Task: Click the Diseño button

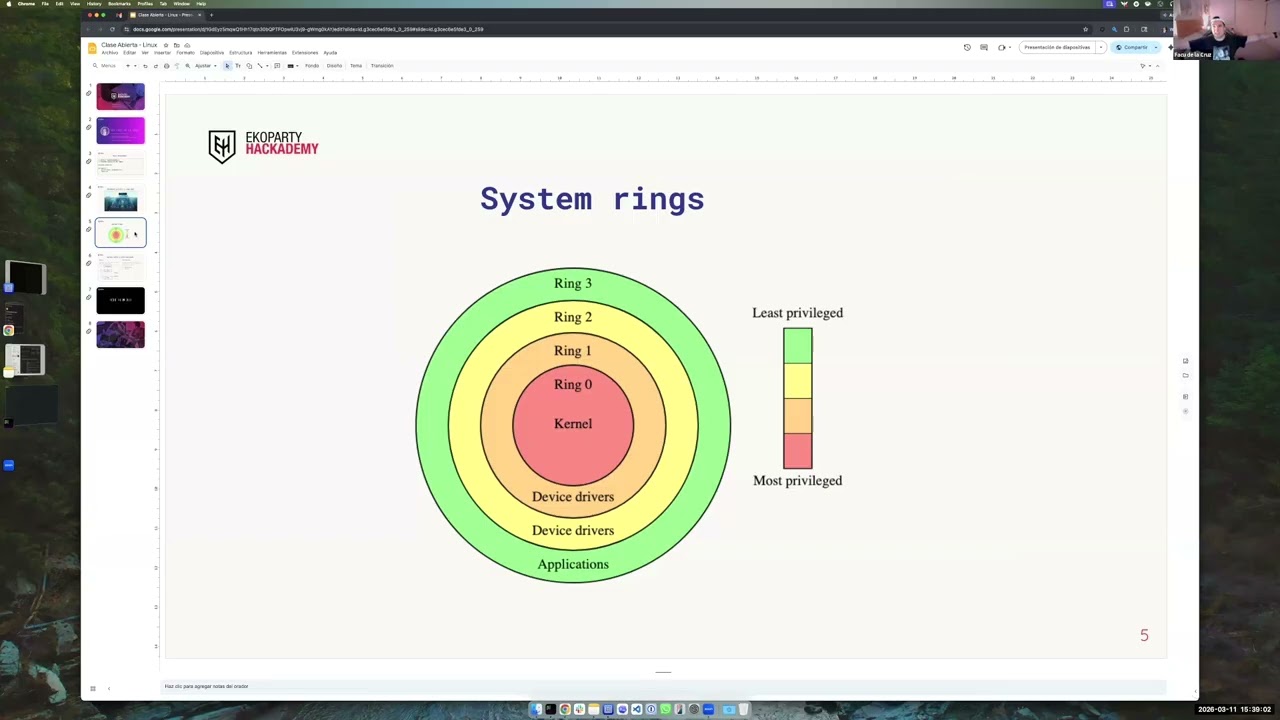Action: [334, 66]
